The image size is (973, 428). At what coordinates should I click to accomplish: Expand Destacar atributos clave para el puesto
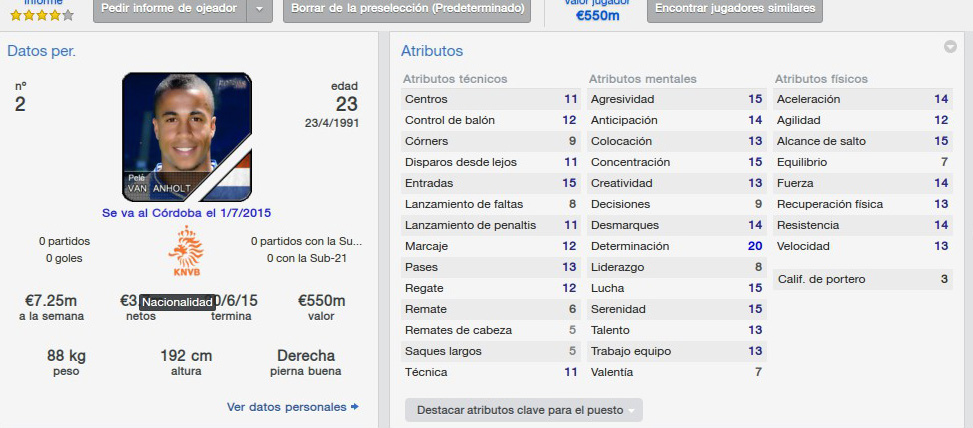[524, 410]
